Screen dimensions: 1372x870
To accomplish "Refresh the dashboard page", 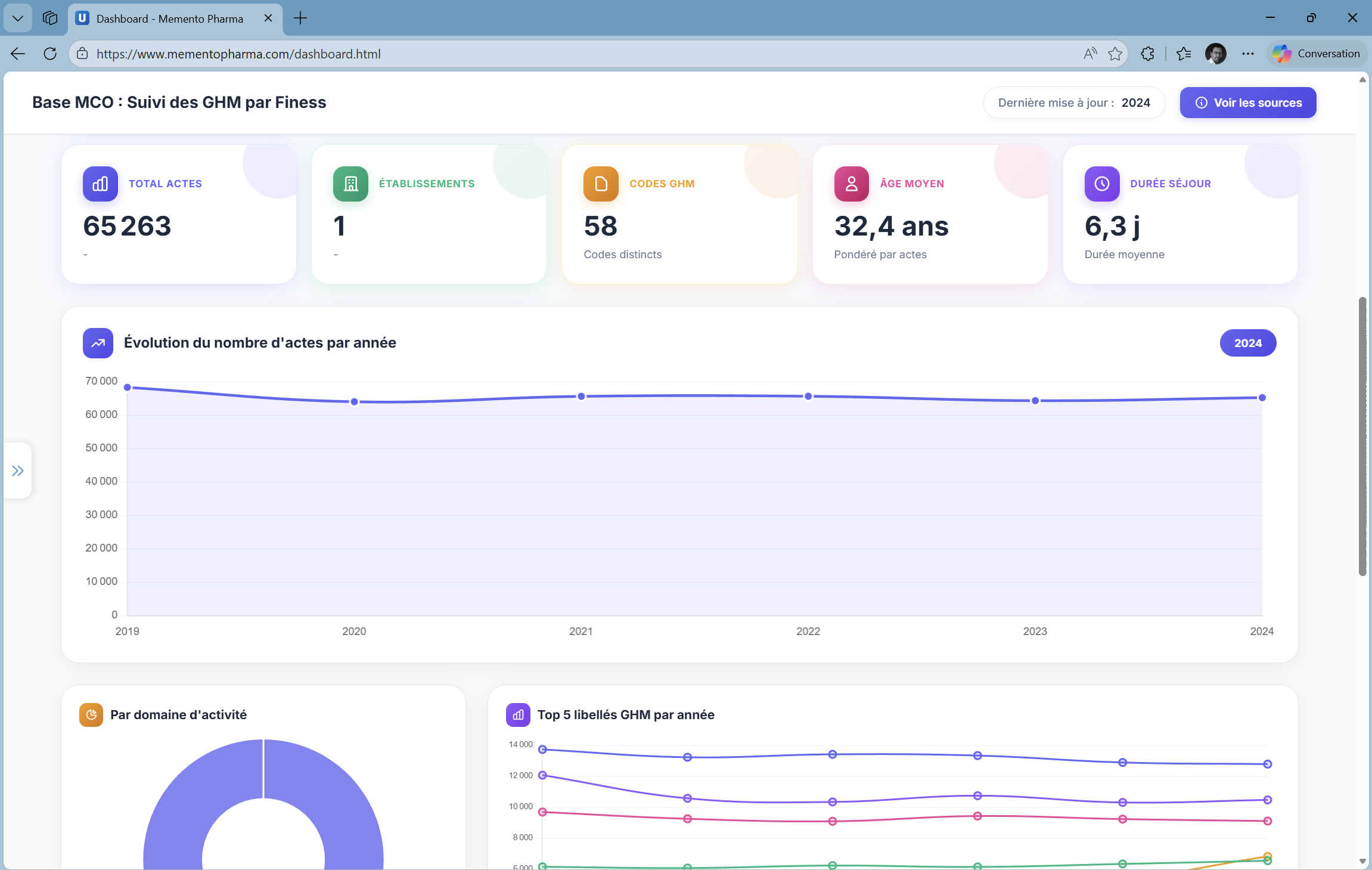I will click(50, 53).
